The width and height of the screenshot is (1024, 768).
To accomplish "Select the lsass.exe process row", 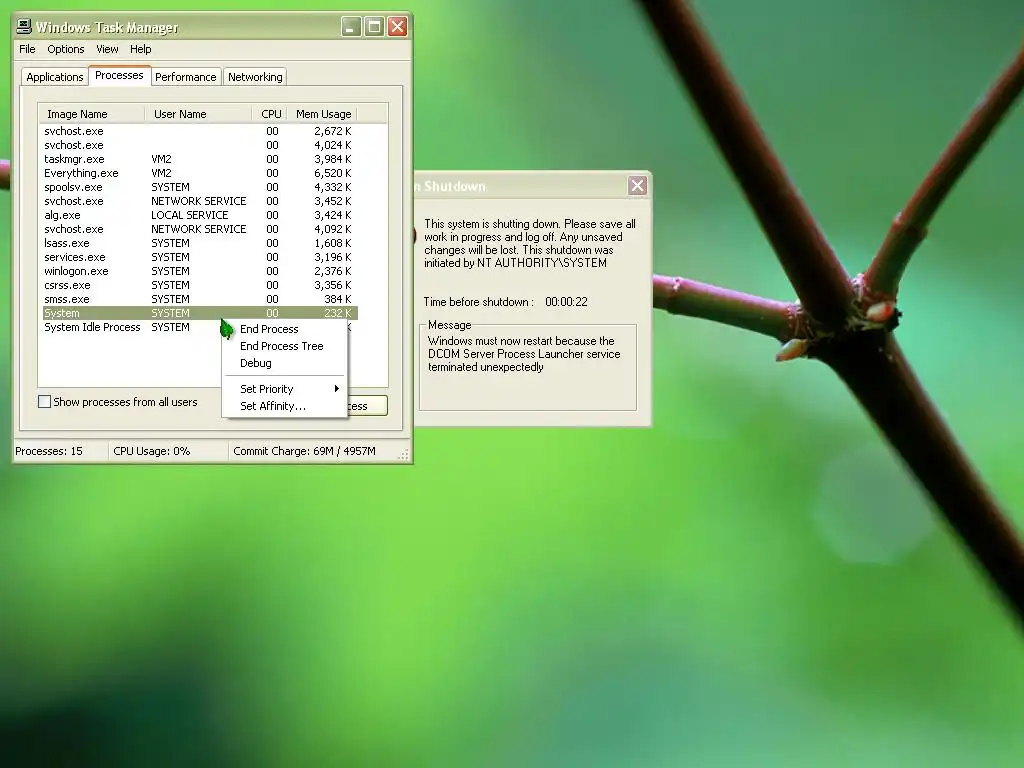I will (199, 243).
